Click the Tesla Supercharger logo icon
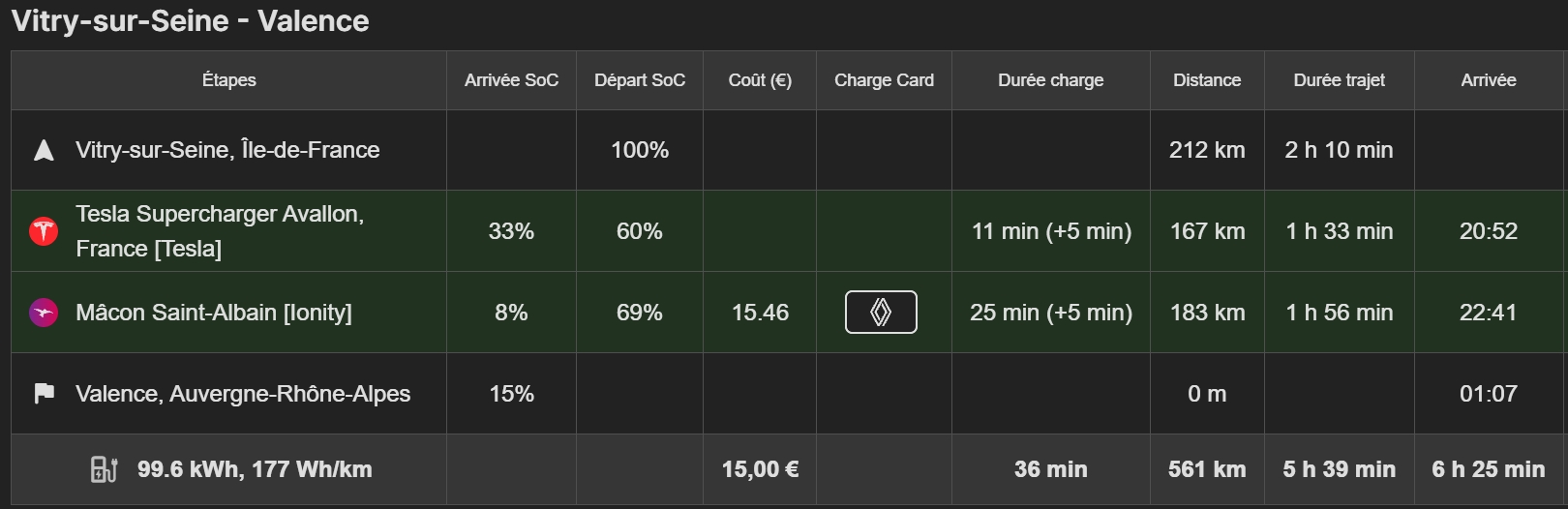Viewport: 1568px width, 509px height. tap(44, 231)
